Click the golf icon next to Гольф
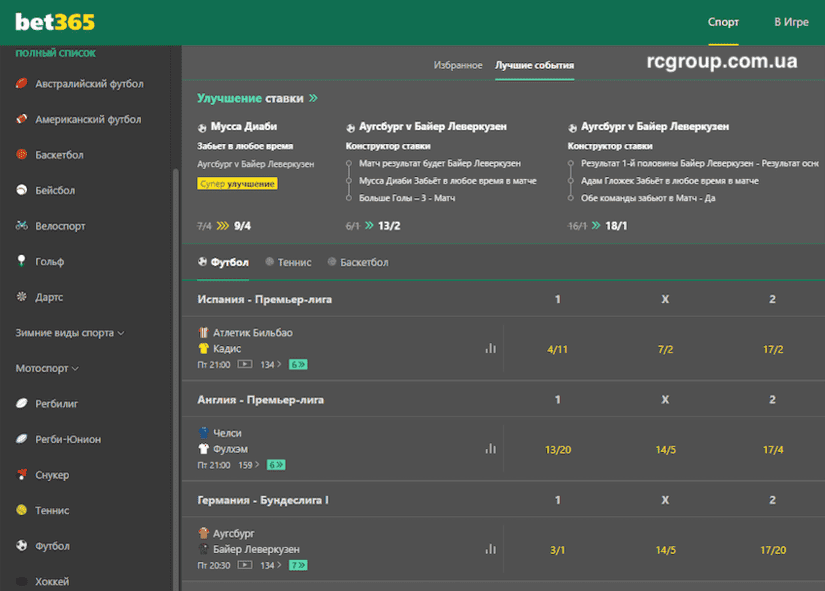The image size is (825, 591). tap(22, 261)
